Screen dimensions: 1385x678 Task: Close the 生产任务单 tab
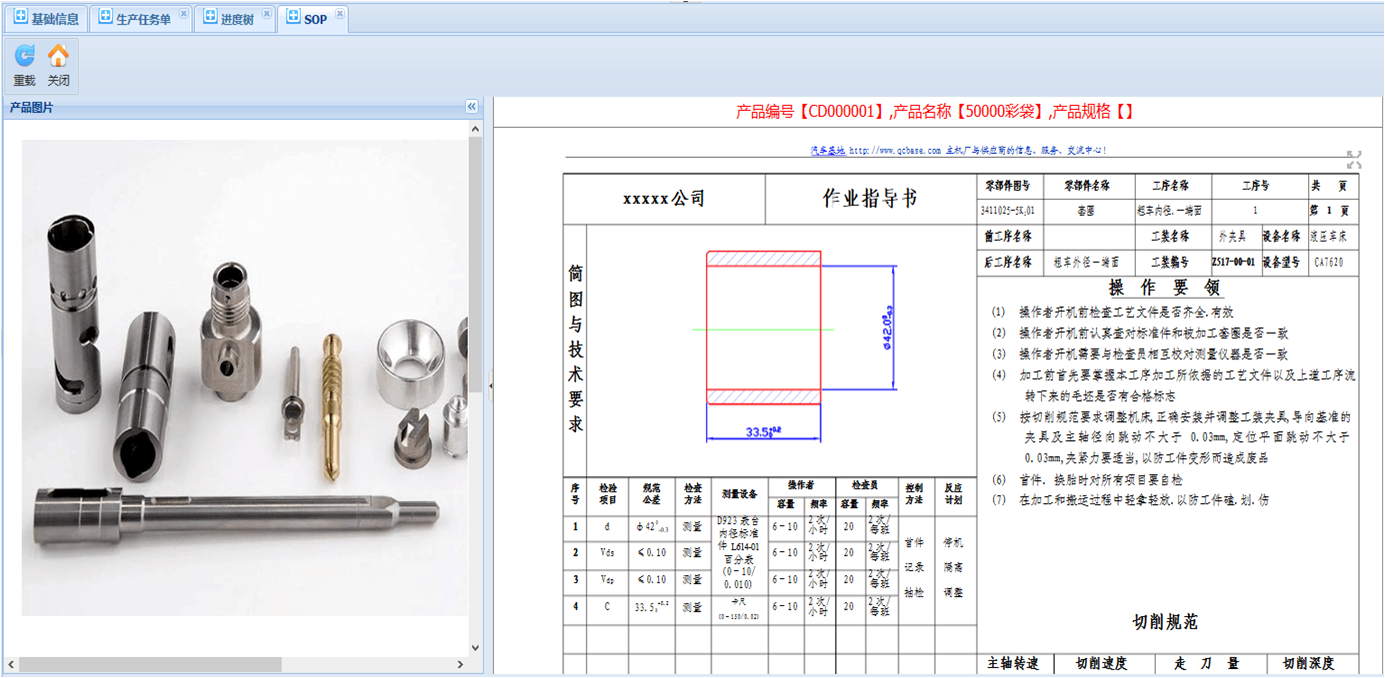[x=183, y=14]
